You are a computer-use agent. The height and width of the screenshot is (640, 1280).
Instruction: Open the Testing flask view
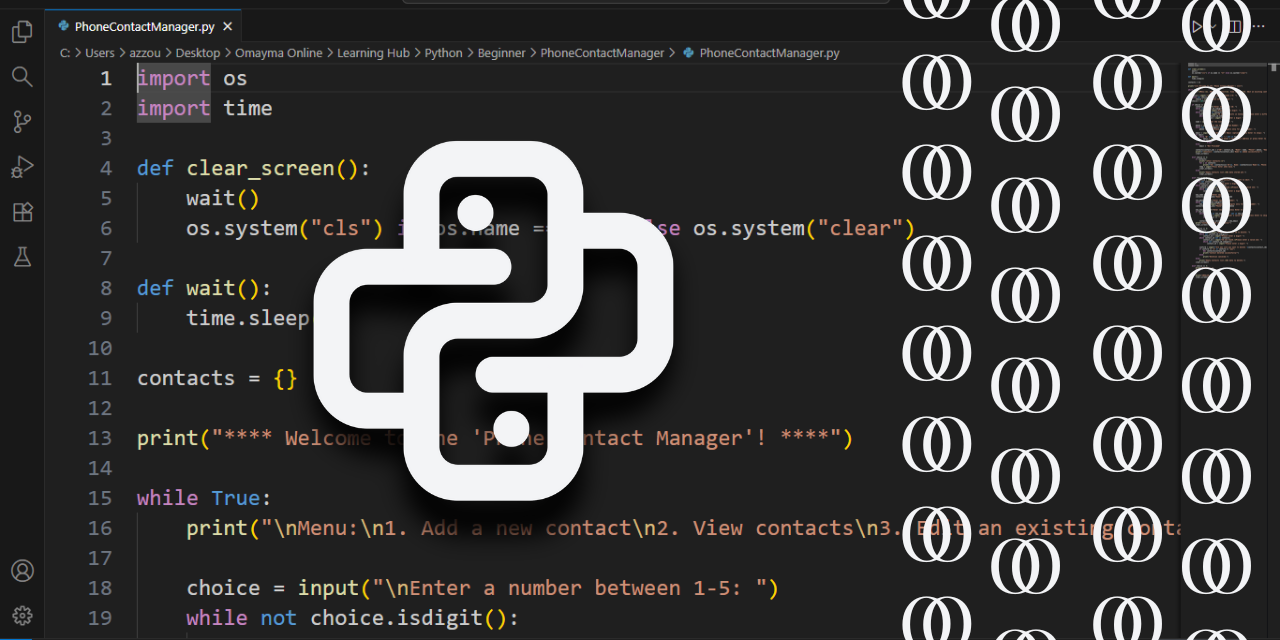22,257
